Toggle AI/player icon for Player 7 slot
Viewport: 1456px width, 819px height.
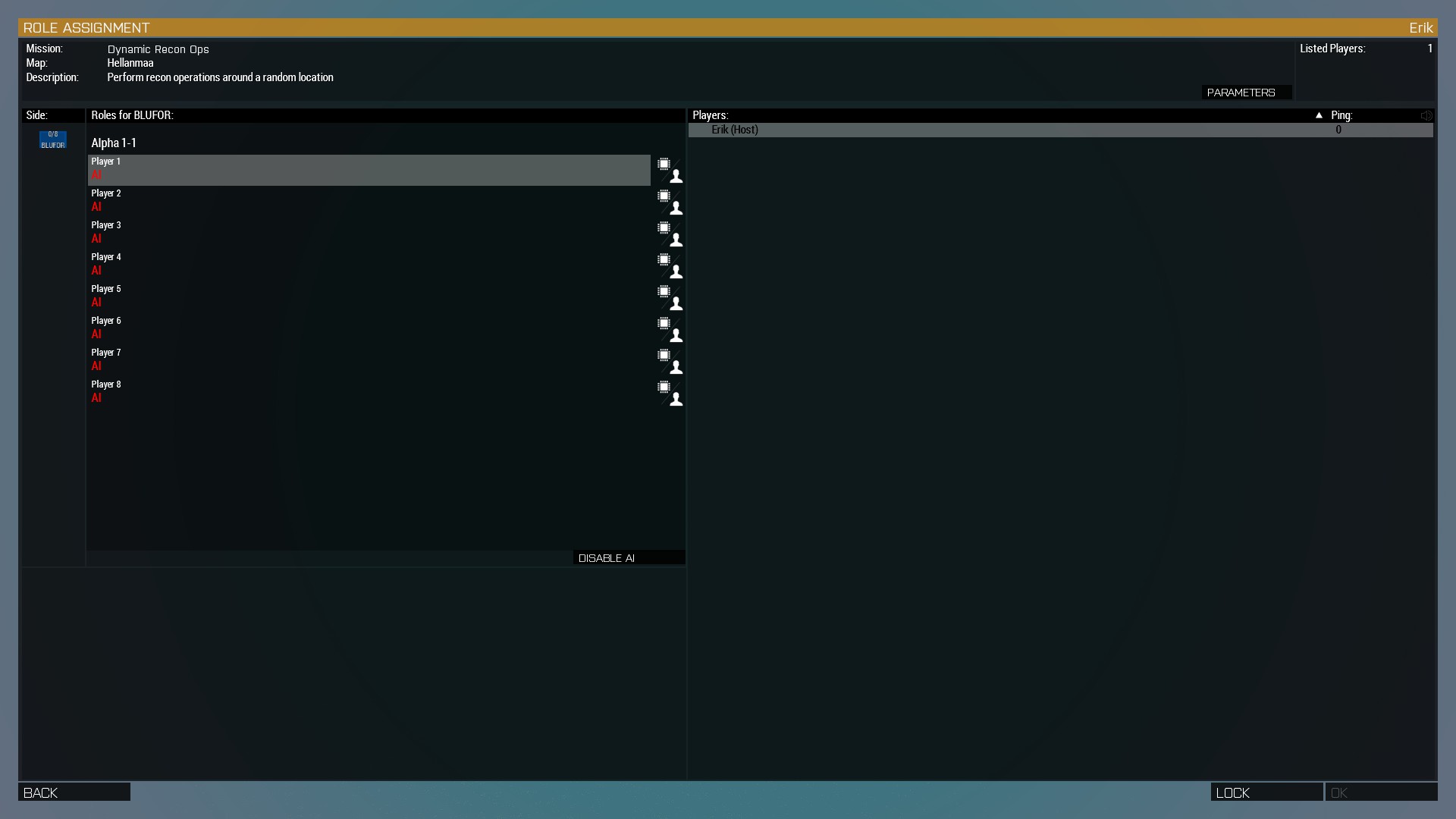(x=670, y=362)
